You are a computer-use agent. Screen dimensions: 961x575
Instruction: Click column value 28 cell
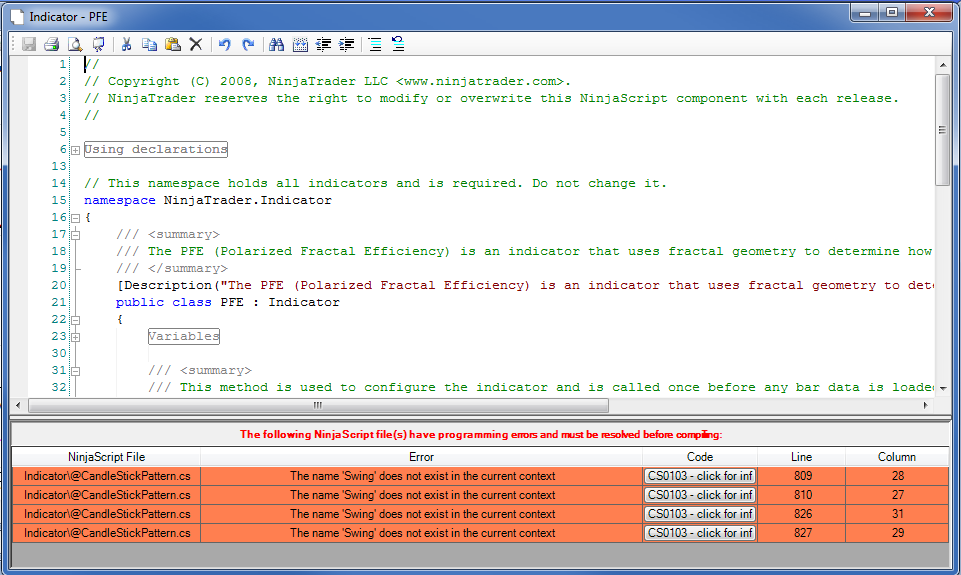tap(898, 476)
